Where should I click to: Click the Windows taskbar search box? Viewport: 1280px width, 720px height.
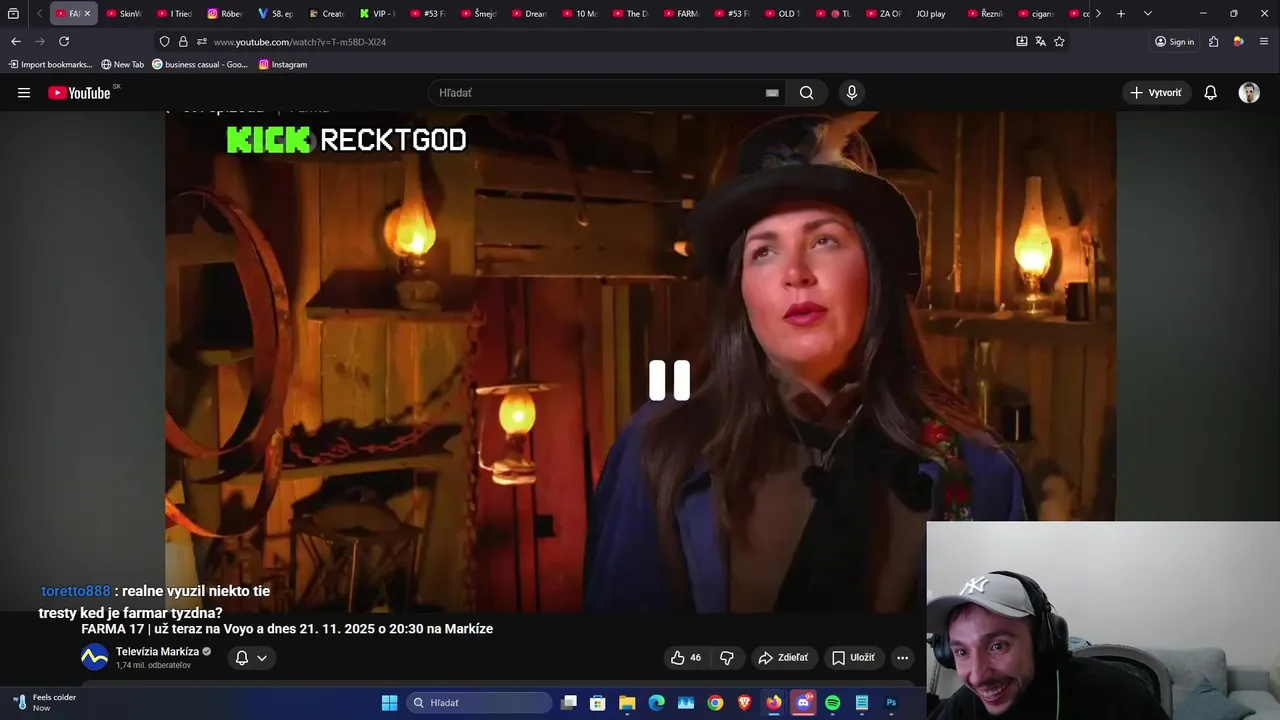coord(480,703)
